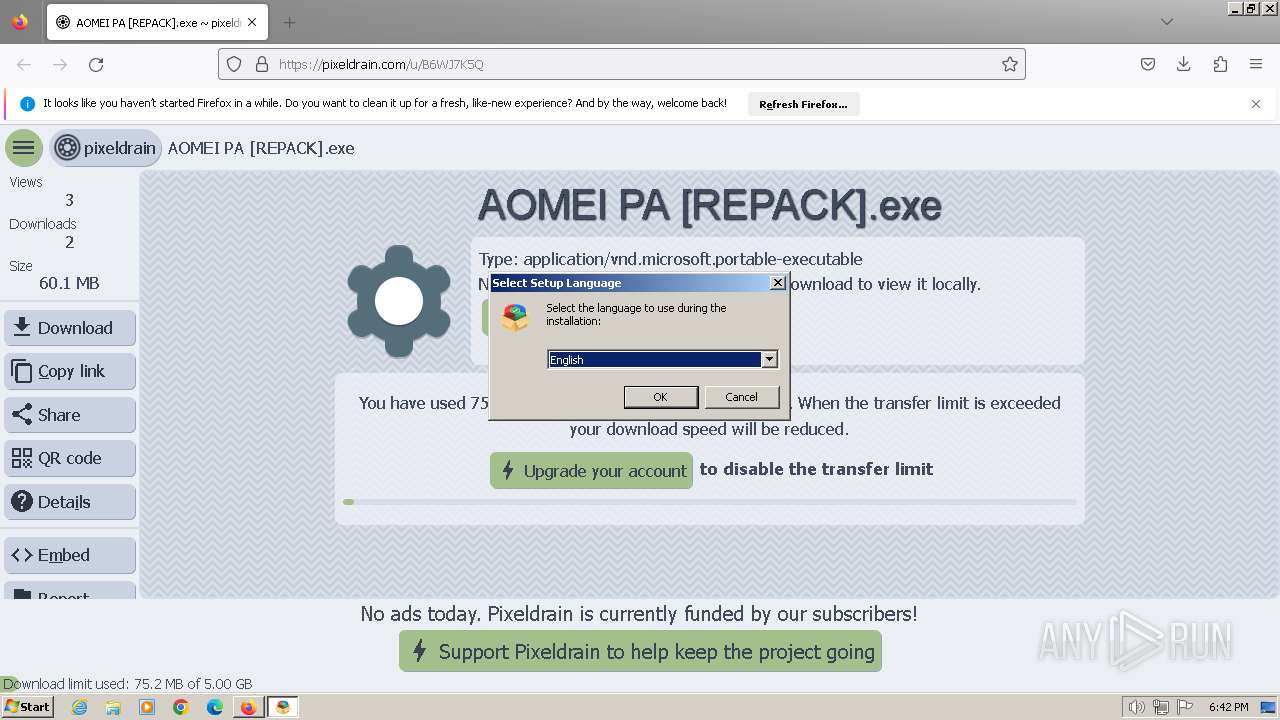Open Firefox application menu

(x=1256, y=64)
